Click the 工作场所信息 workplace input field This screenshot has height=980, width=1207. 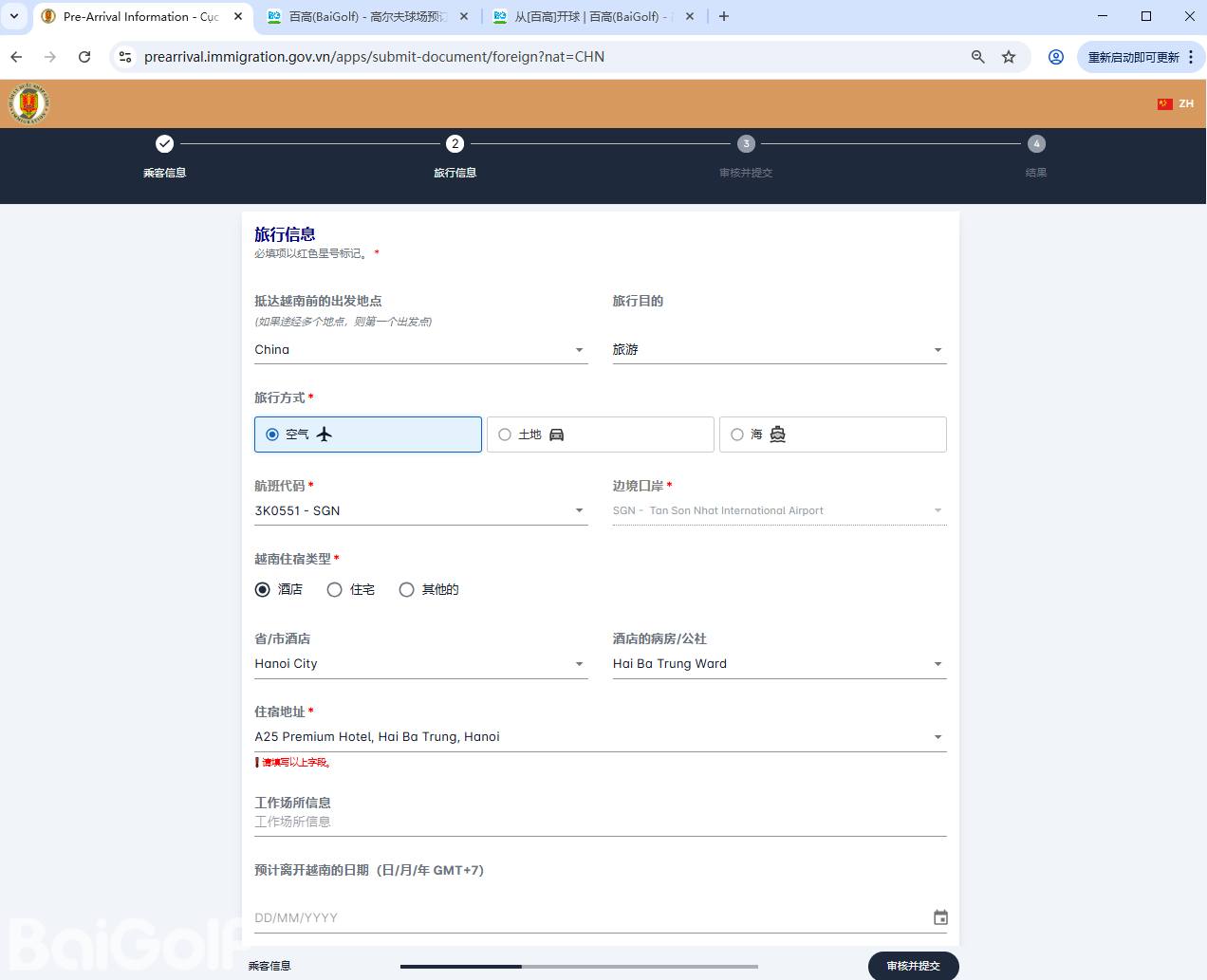(x=600, y=822)
